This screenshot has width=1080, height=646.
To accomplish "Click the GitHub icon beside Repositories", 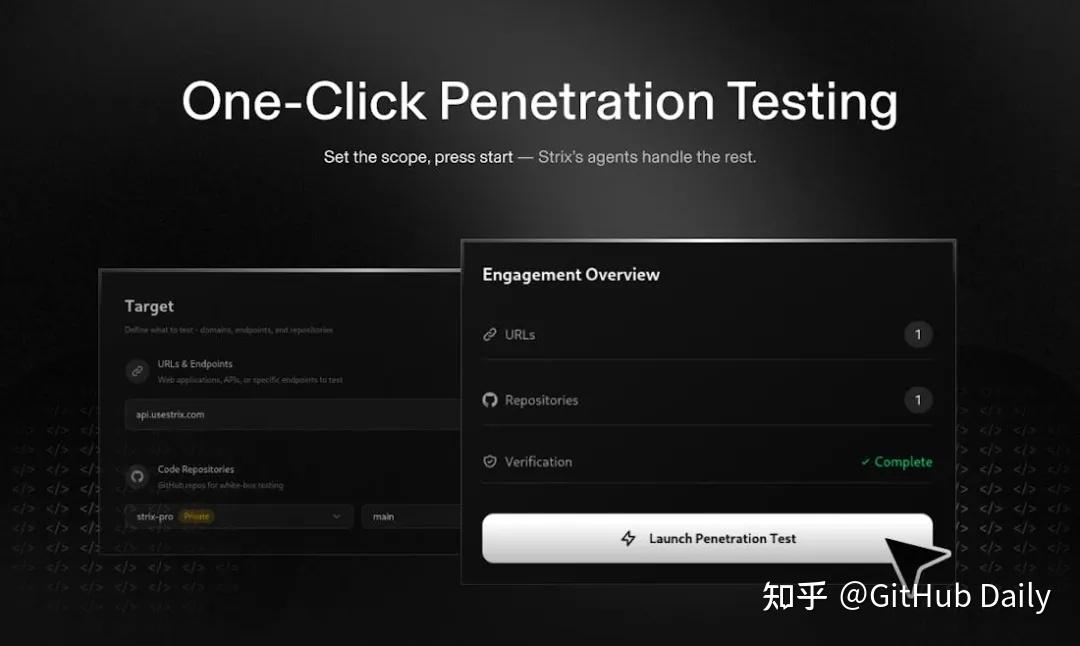I will (490, 400).
